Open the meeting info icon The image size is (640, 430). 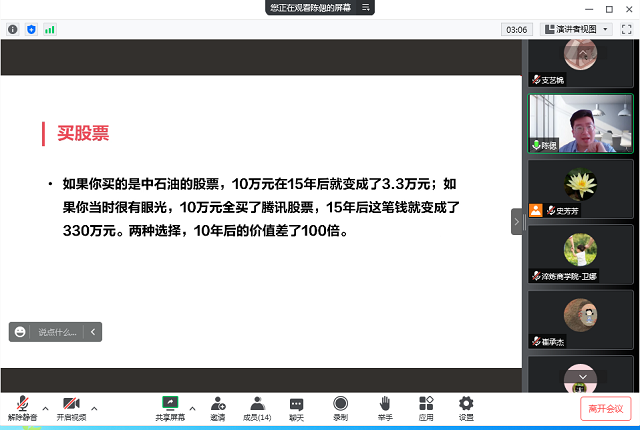[13, 29]
